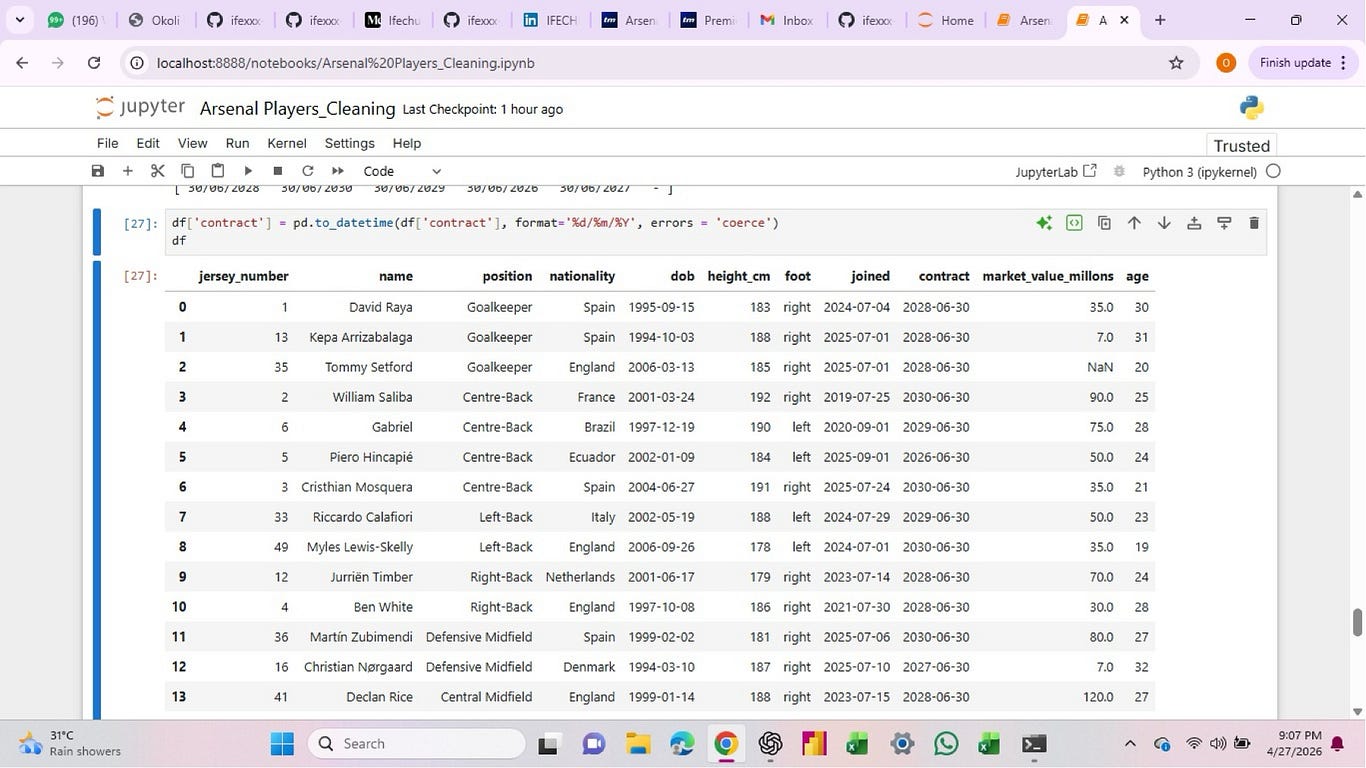The width and height of the screenshot is (1366, 768).
Task: Duplicate the cell with cell toolbar copy icon
Action: [1104, 223]
